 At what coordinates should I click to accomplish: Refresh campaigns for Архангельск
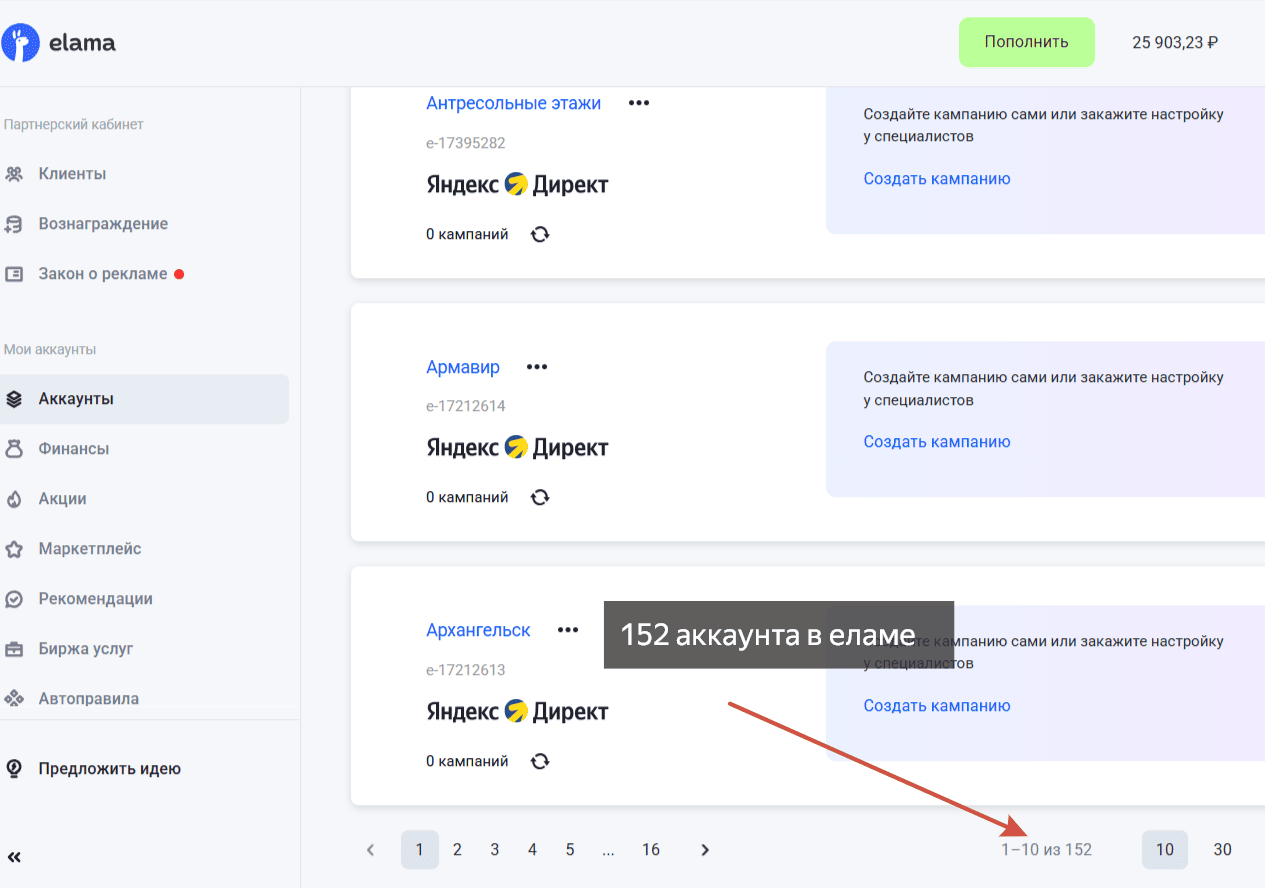coord(540,761)
